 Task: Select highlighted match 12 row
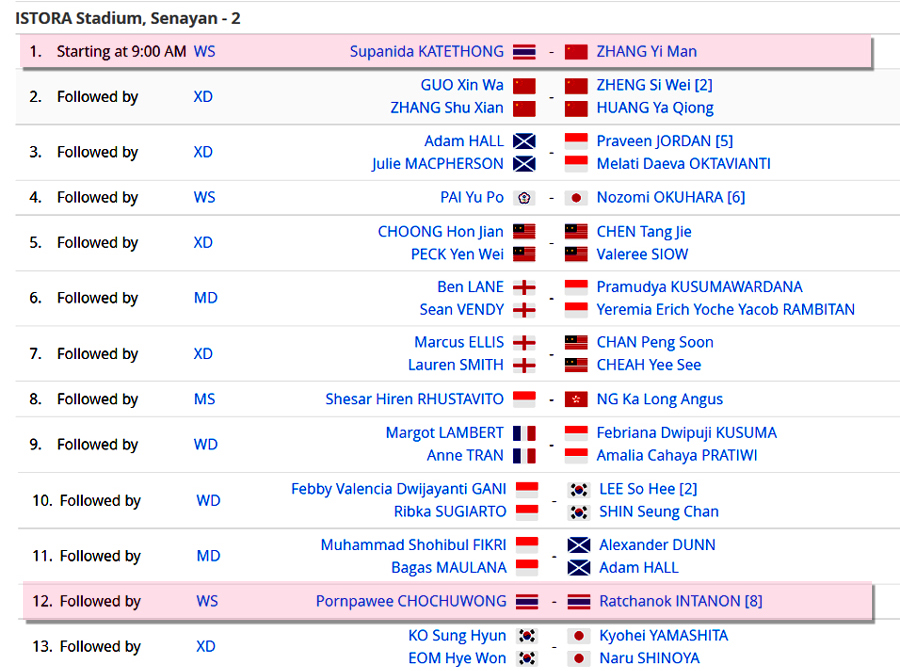tap(447, 601)
